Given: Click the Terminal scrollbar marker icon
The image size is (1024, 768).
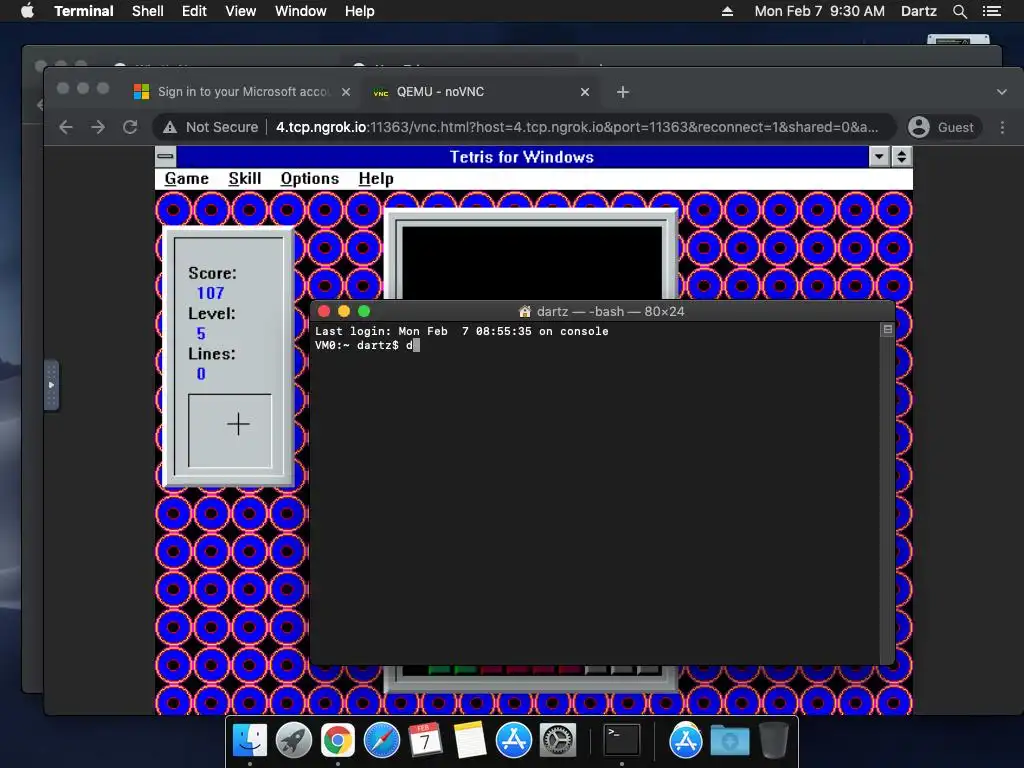Looking at the screenshot, I should pyautogui.click(x=888, y=330).
